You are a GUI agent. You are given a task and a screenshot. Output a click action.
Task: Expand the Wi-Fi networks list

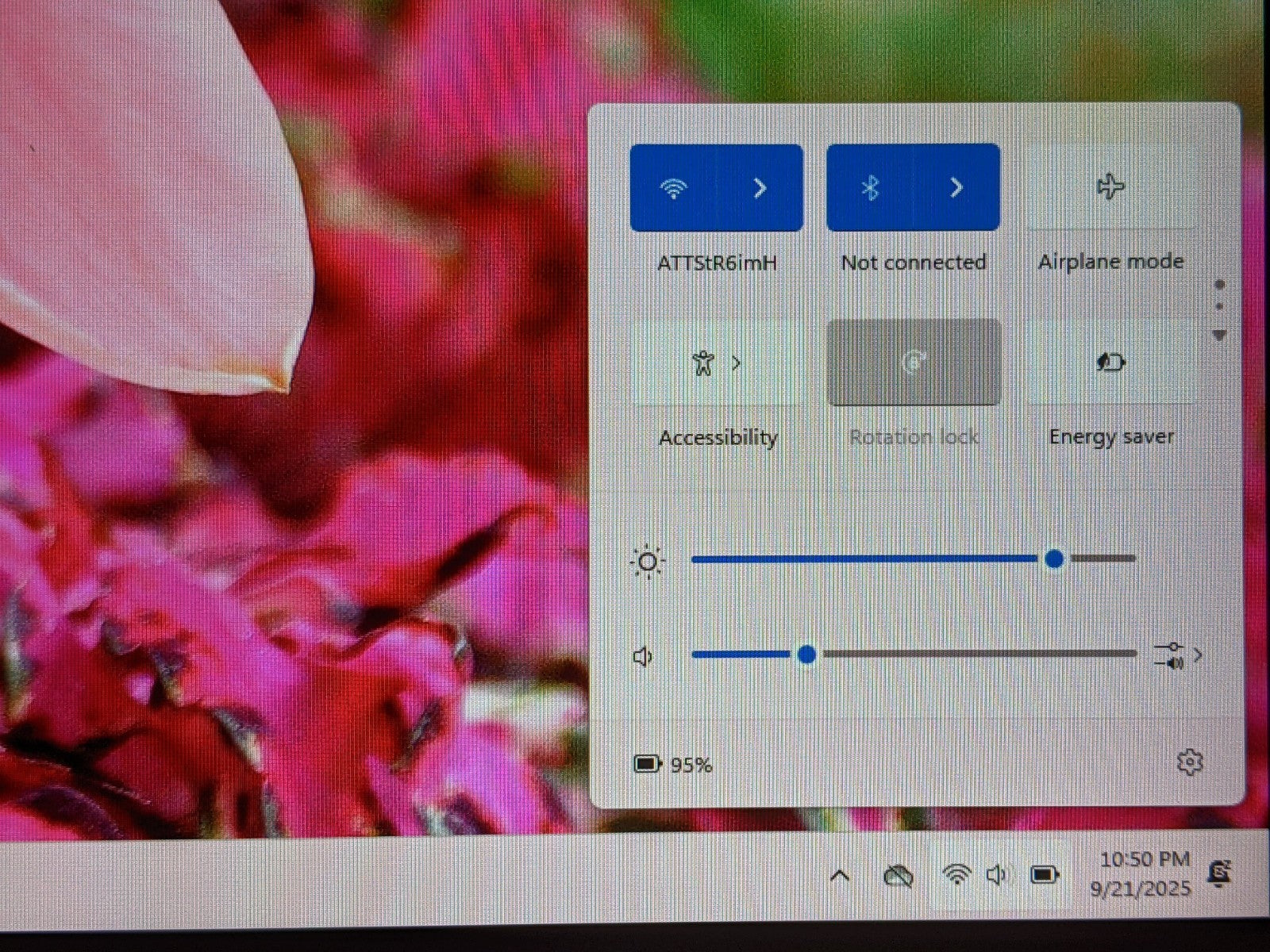760,188
